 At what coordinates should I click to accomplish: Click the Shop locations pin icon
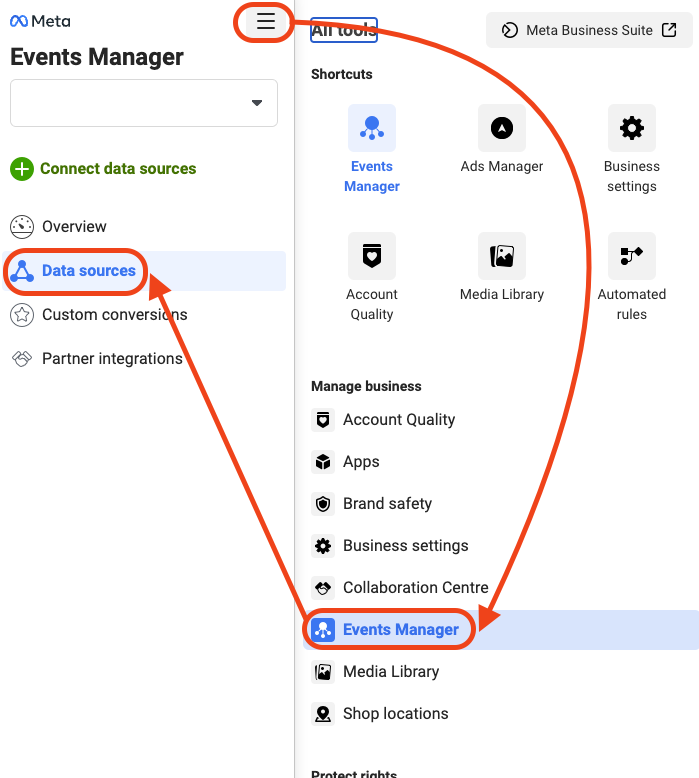(323, 714)
